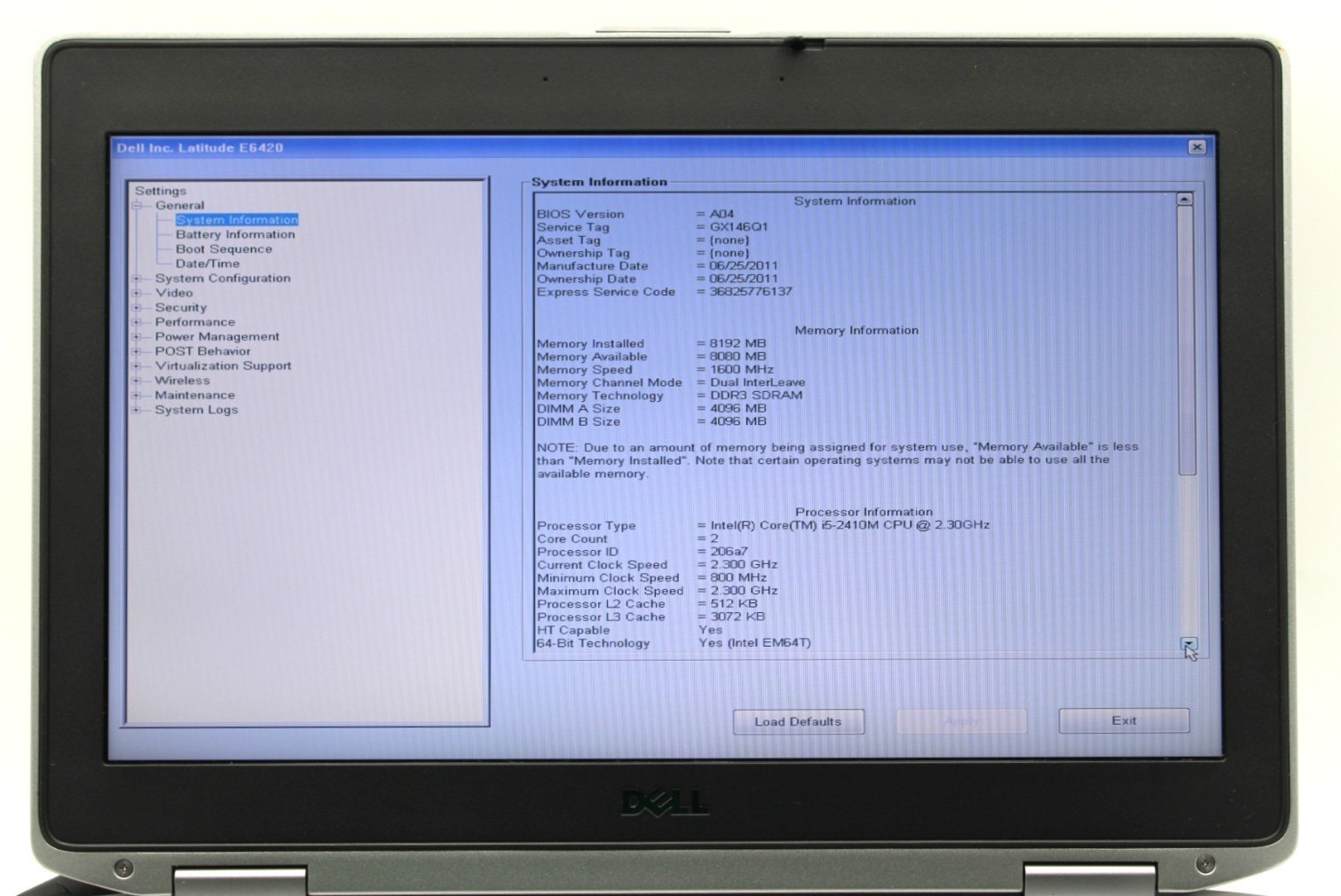This screenshot has width=1341, height=896.
Task: Click the Processor L2 Cache 512 KB value
Action: [x=734, y=604]
